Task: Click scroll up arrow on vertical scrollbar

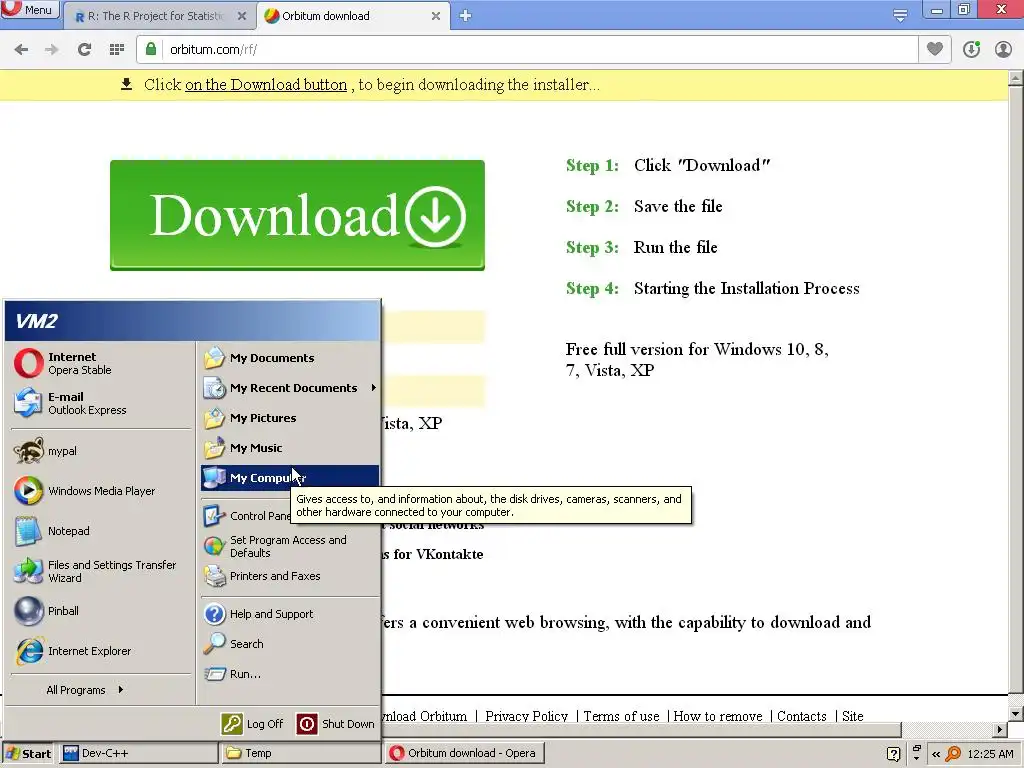Action: pos(1016,78)
